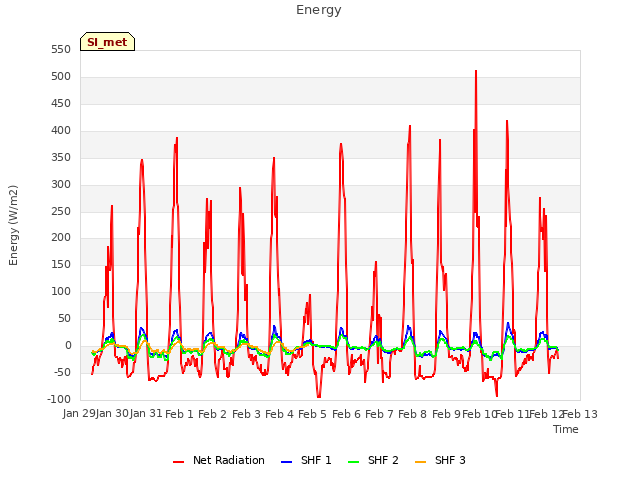The image size is (640, 480).
Task: Toggle the Net Radiation legend entry
Action: [219, 460]
